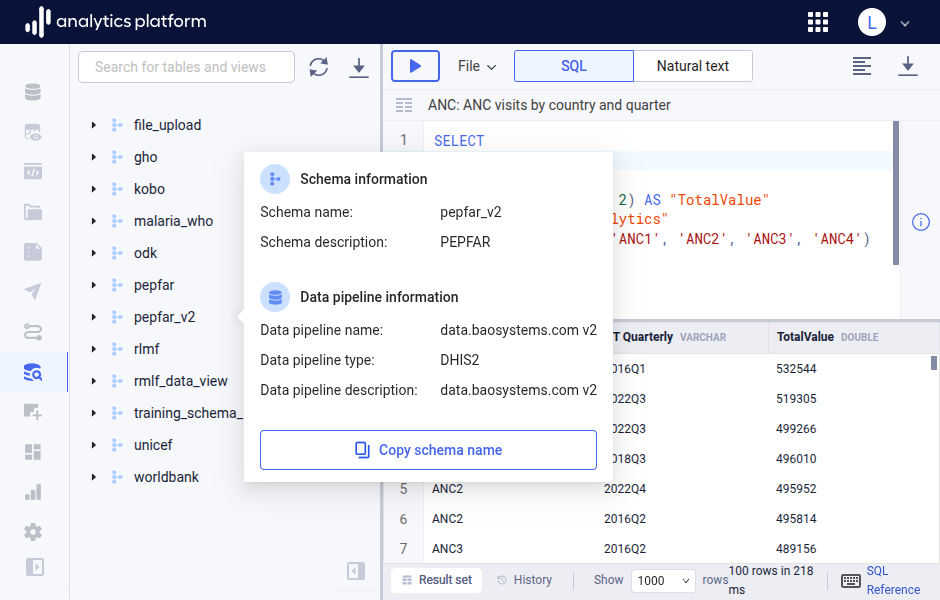Format the query with align icon
Viewport: 940px width, 600px height.
coord(862,66)
